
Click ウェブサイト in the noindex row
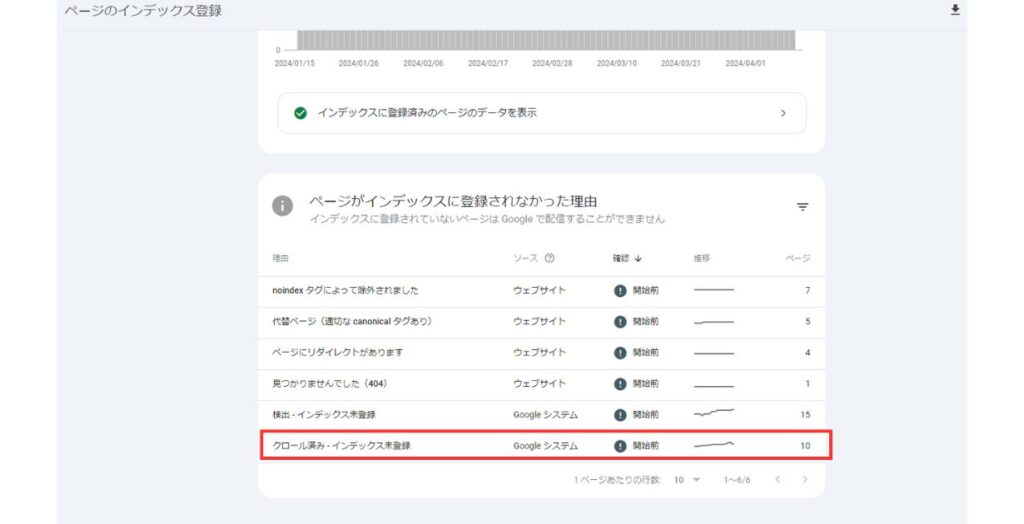[x=539, y=291]
